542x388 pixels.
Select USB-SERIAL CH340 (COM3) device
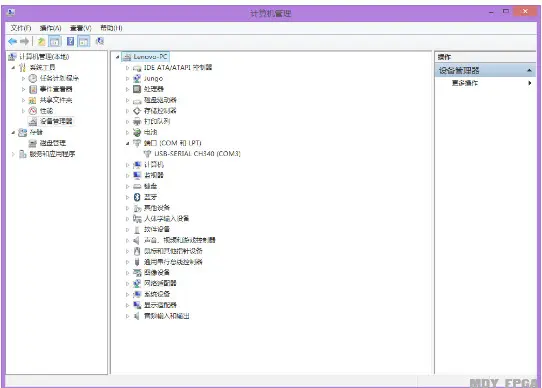197,154
